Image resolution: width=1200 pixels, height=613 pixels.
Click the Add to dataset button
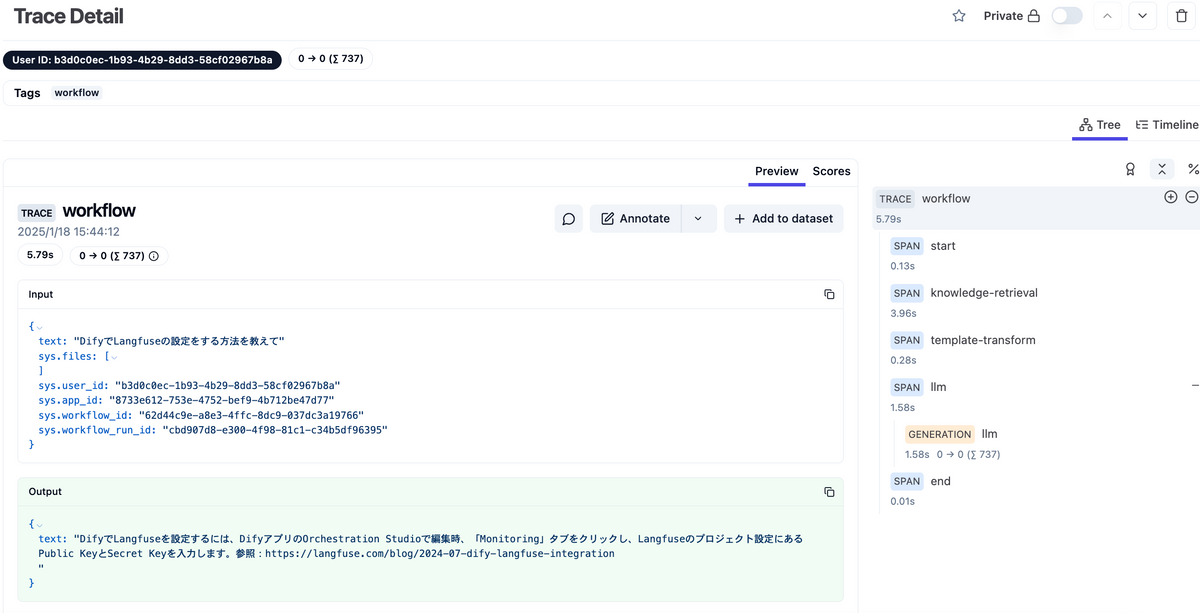point(783,218)
